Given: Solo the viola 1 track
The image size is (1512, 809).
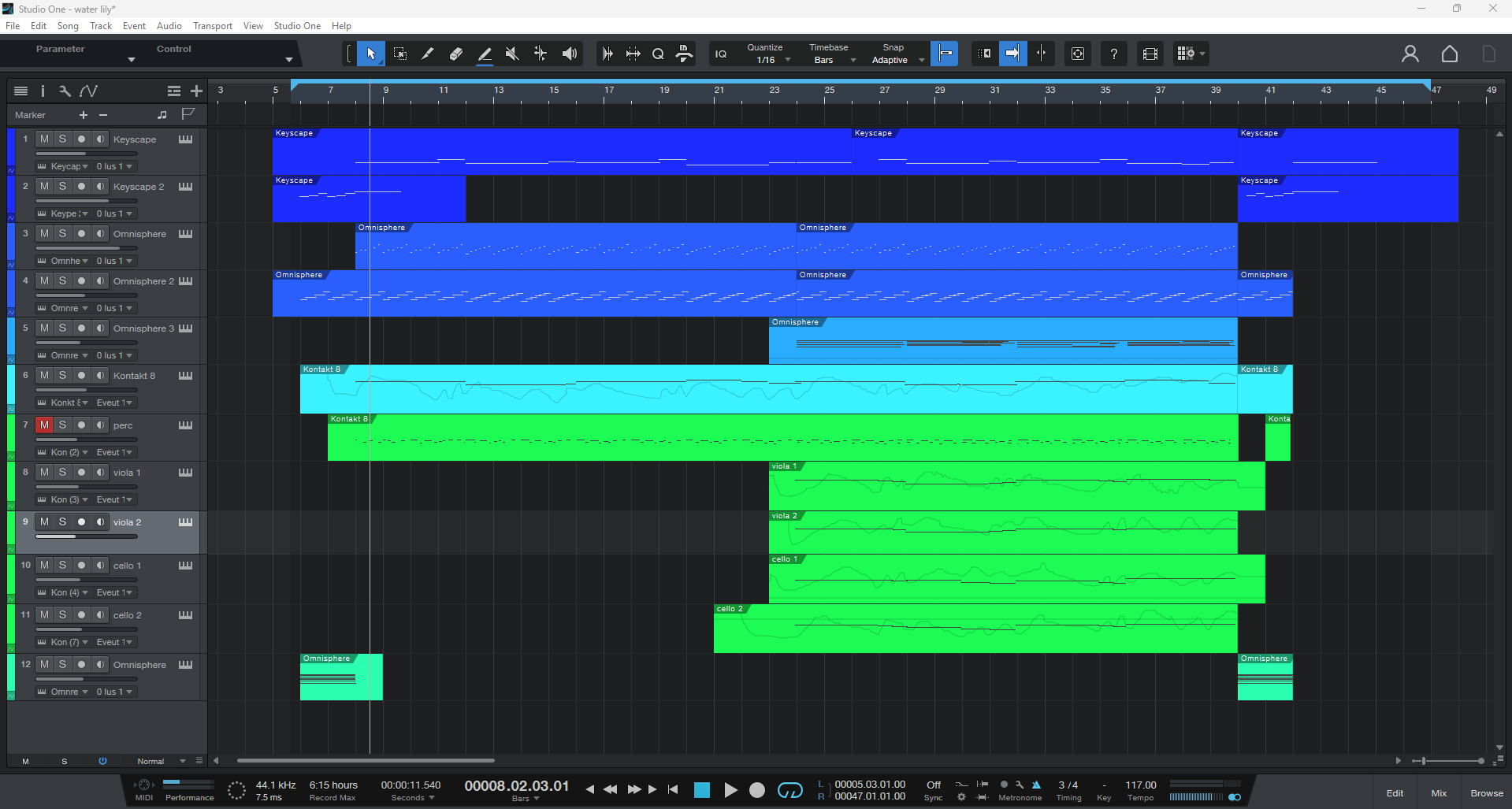Looking at the screenshot, I should point(62,473).
